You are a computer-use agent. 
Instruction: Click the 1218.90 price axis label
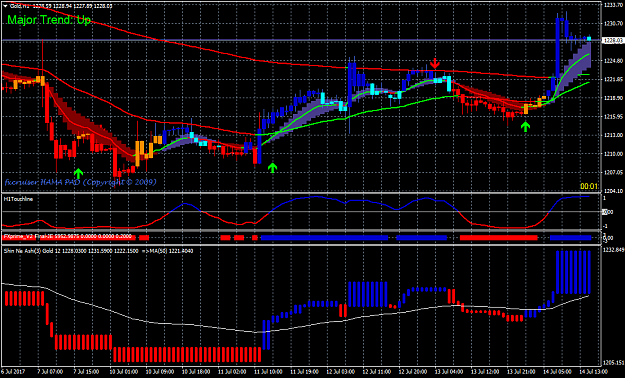(x=614, y=98)
